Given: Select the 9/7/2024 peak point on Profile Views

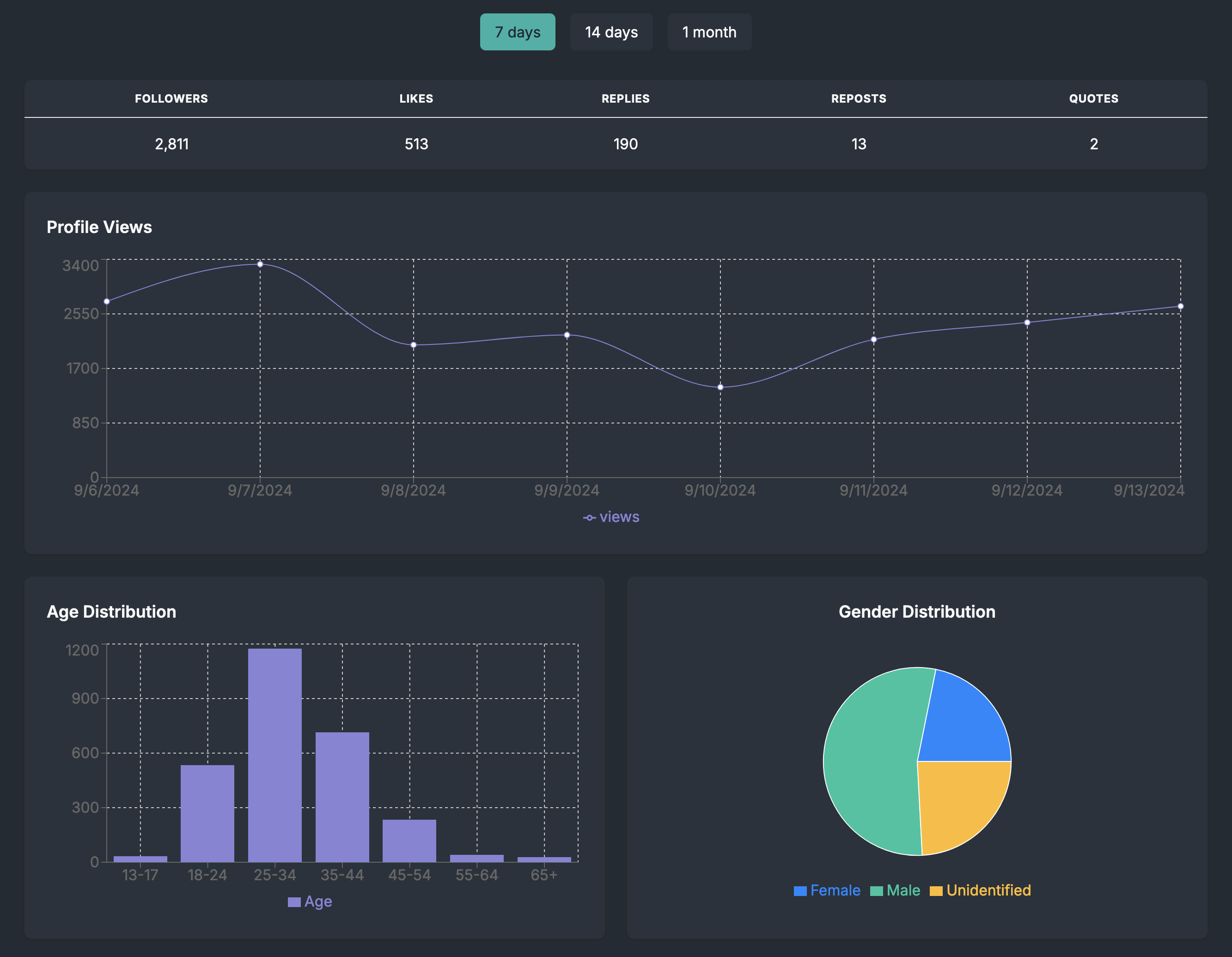Looking at the screenshot, I should [260, 264].
